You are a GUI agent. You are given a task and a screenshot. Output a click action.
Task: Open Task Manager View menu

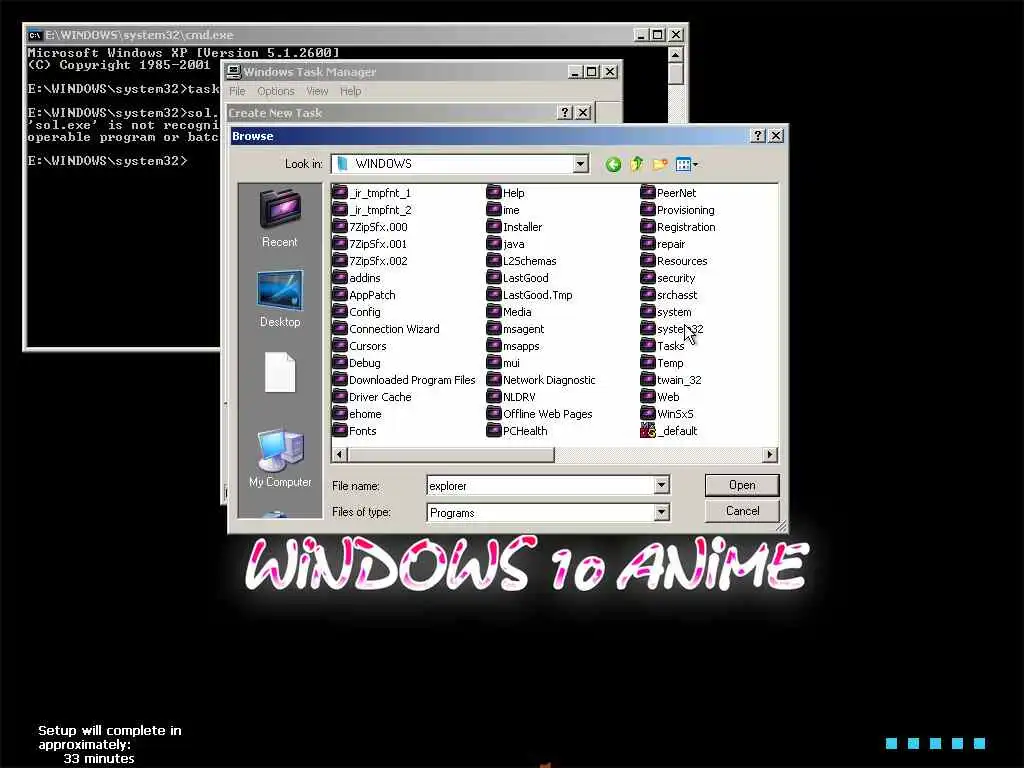point(317,91)
